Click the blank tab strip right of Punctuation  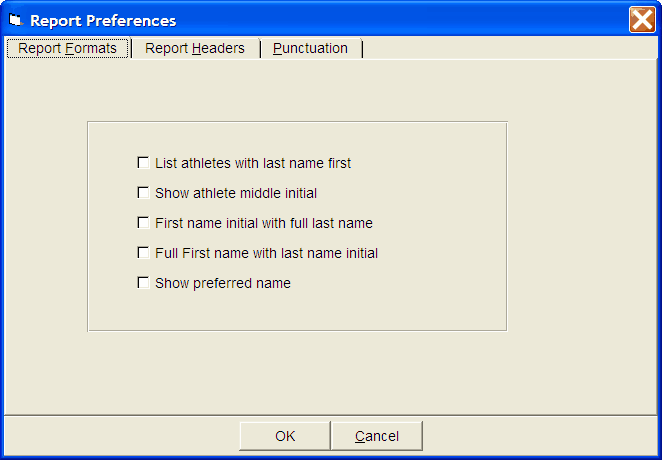click(500, 48)
